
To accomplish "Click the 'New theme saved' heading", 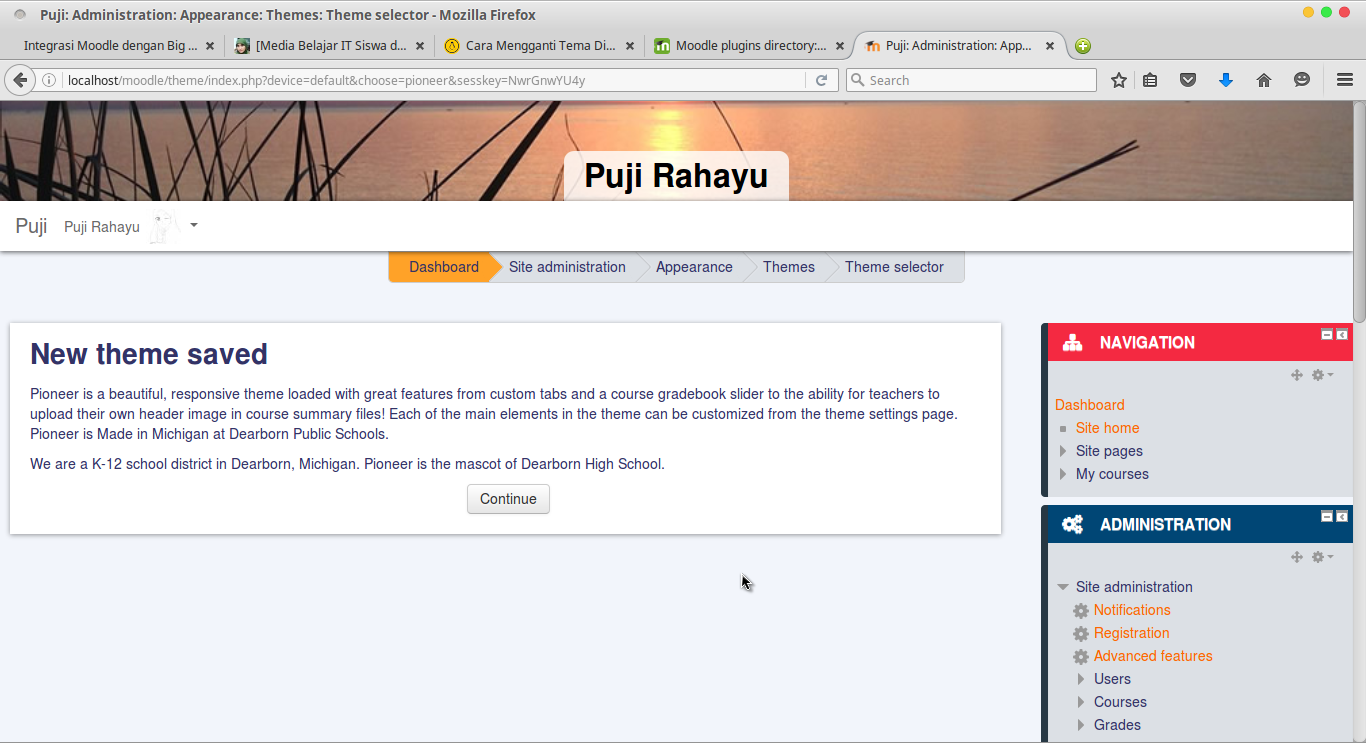I will pyautogui.click(x=149, y=354).
